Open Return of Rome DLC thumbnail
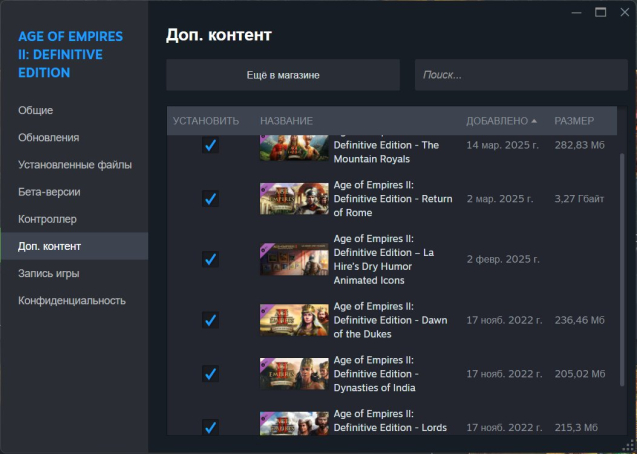 [294, 199]
